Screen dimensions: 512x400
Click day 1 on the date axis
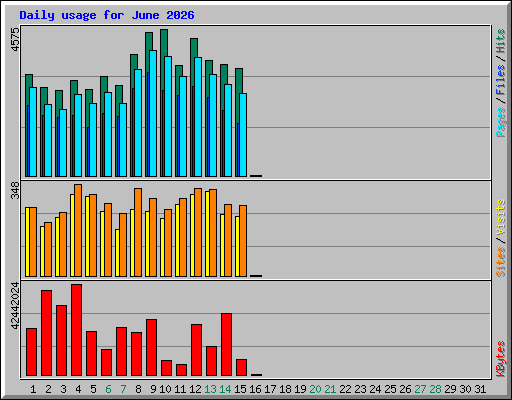point(33,389)
